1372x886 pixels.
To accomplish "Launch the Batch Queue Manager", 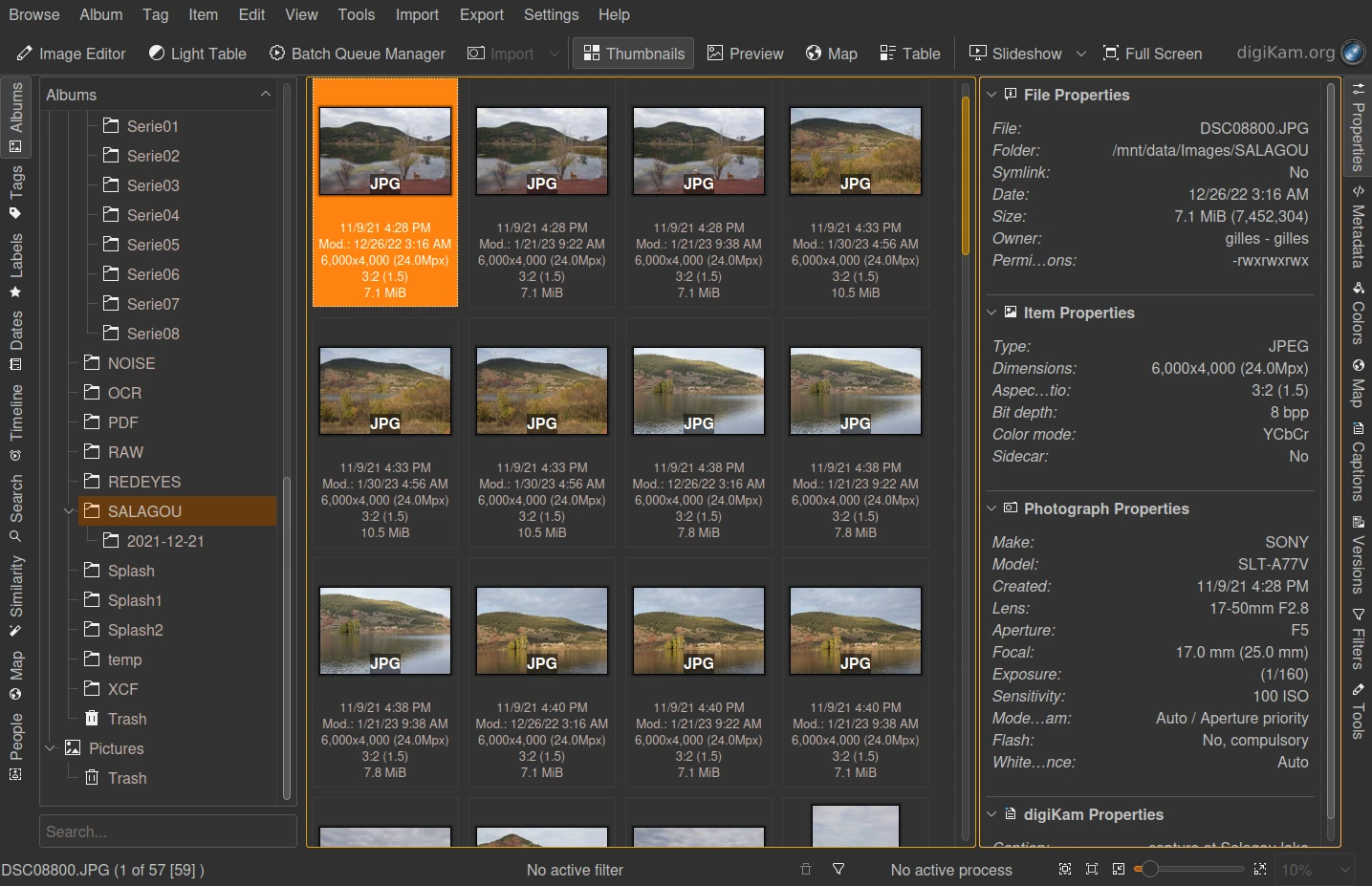I will pyautogui.click(x=357, y=54).
